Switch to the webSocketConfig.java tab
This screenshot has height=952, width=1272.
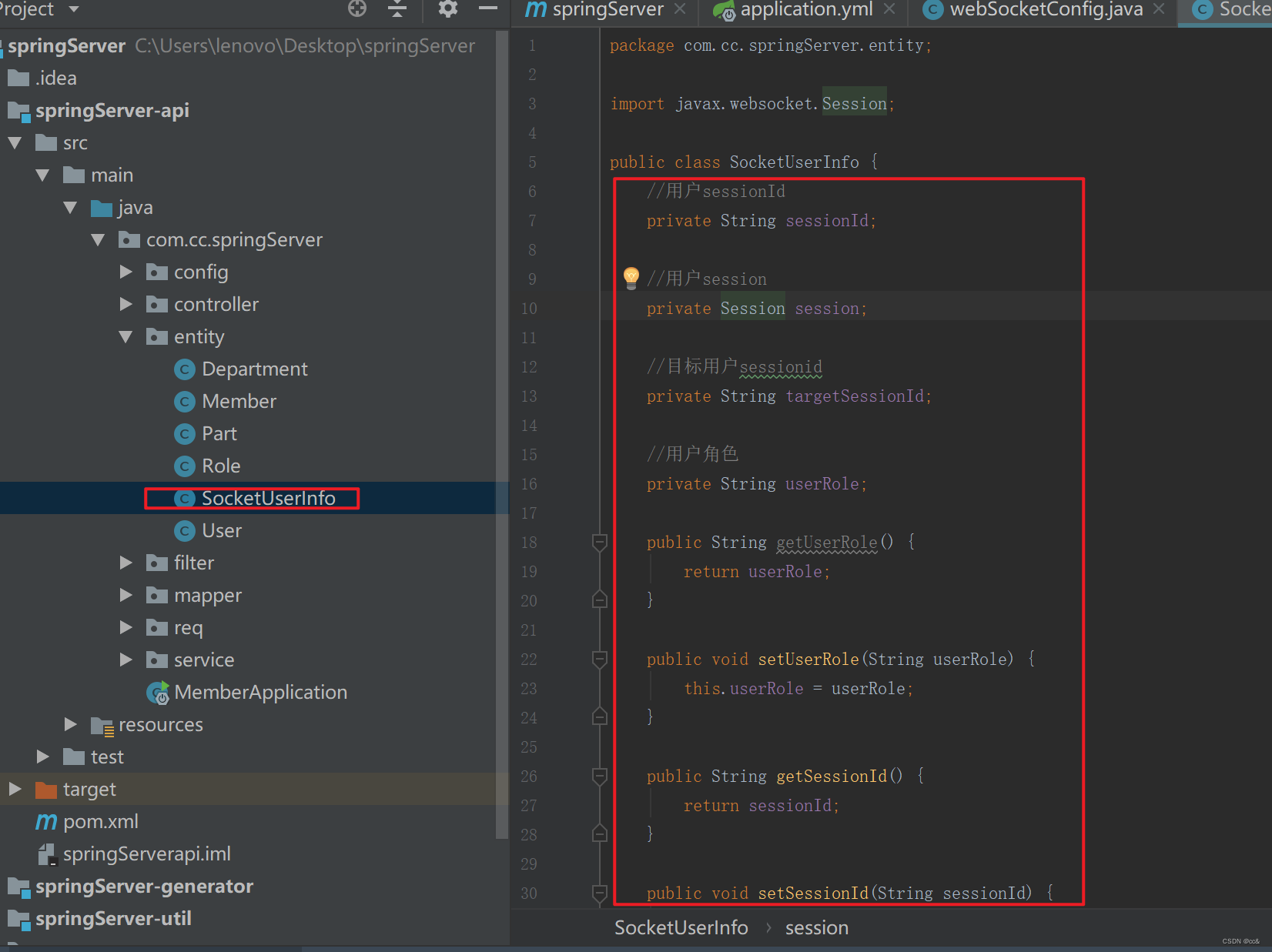(1045, 11)
